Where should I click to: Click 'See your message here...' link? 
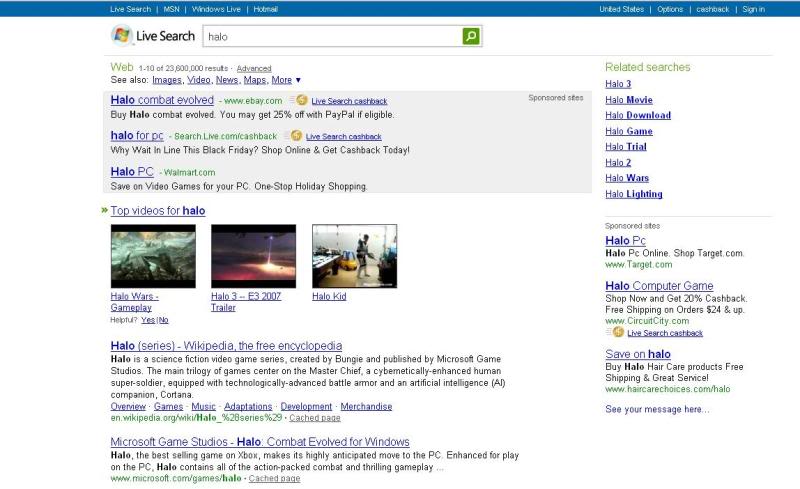pyautogui.click(x=657, y=409)
